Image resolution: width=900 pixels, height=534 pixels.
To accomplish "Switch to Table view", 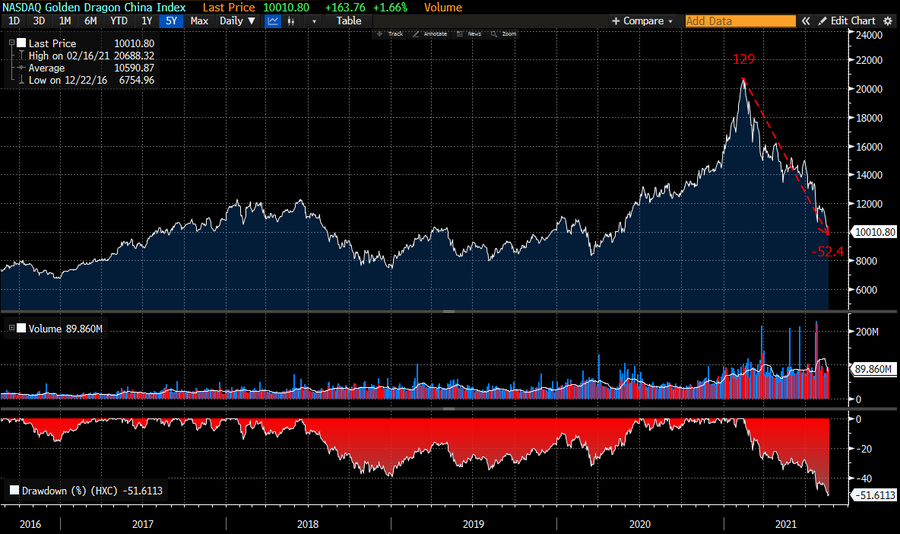I will coord(349,21).
